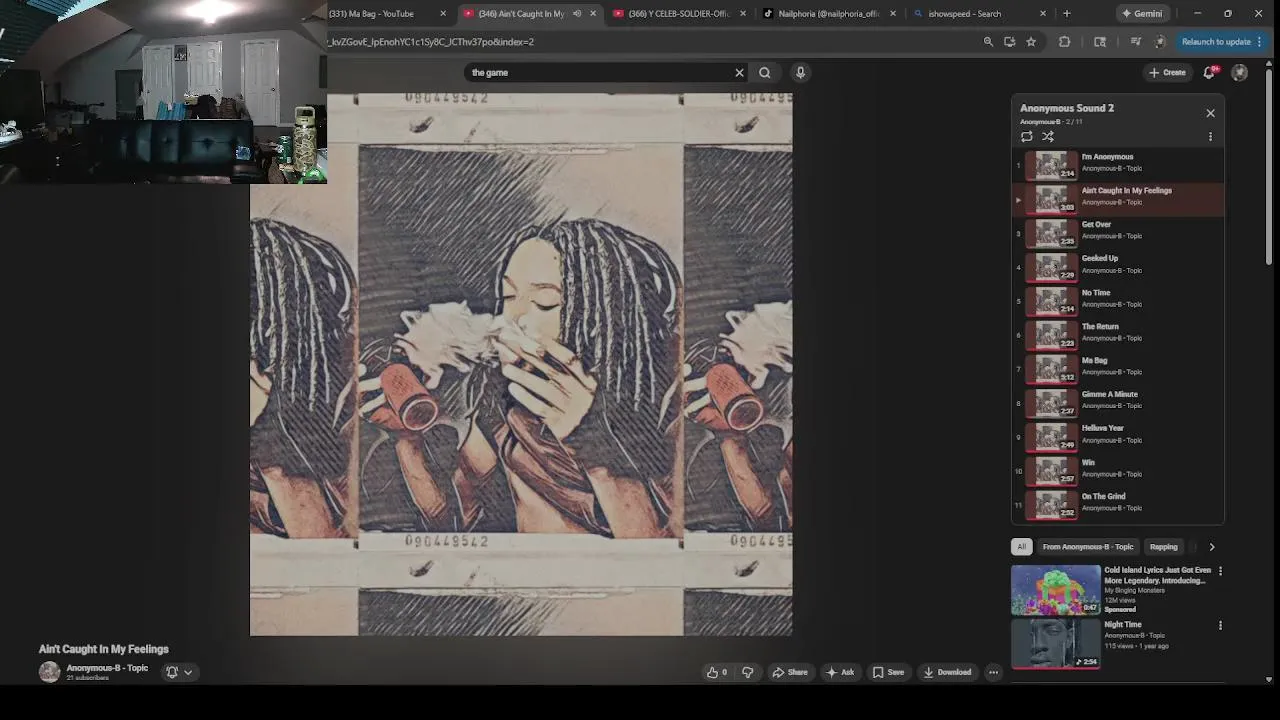The height and width of the screenshot is (720, 1280).
Task: Open sponsored Cold Island Lyrics video thumbnail
Action: pos(1055,589)
